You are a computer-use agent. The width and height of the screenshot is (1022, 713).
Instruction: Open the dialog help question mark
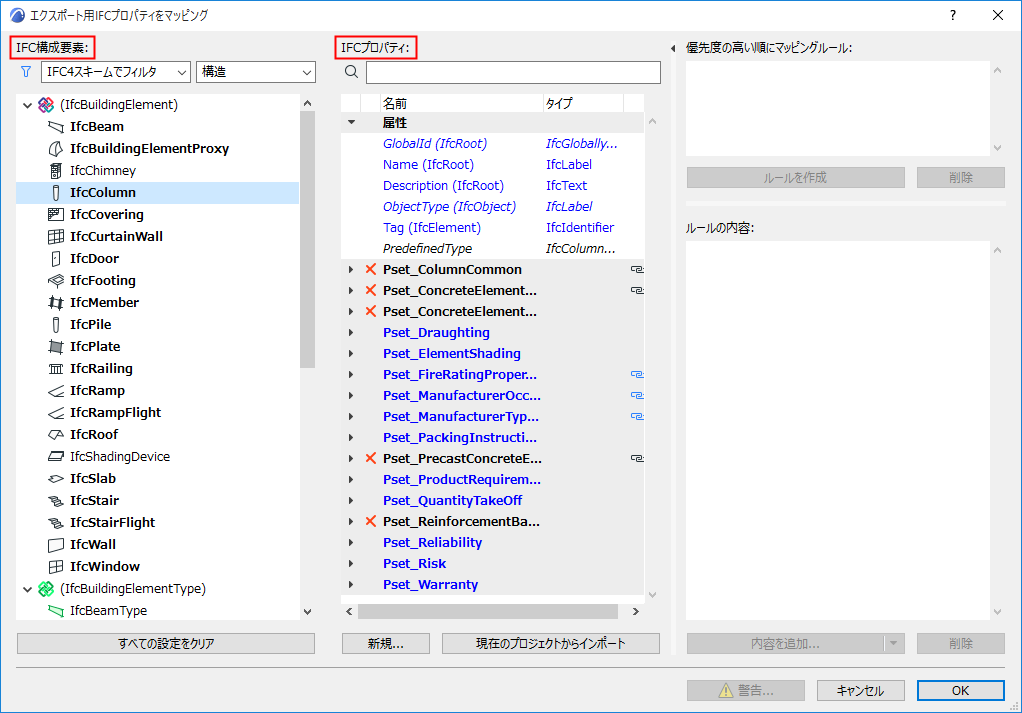pyautogui.click(x=953, y=15)
